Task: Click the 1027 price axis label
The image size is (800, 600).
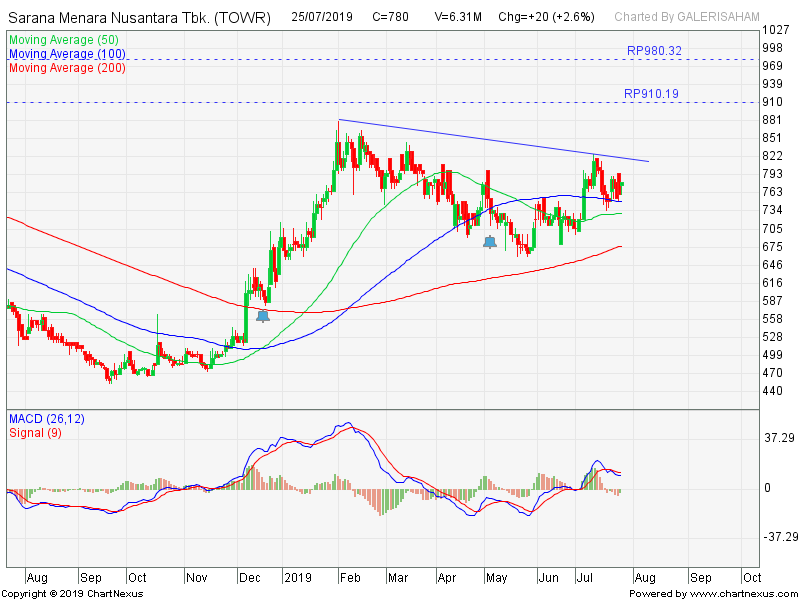Action: (x=776, y=30)
